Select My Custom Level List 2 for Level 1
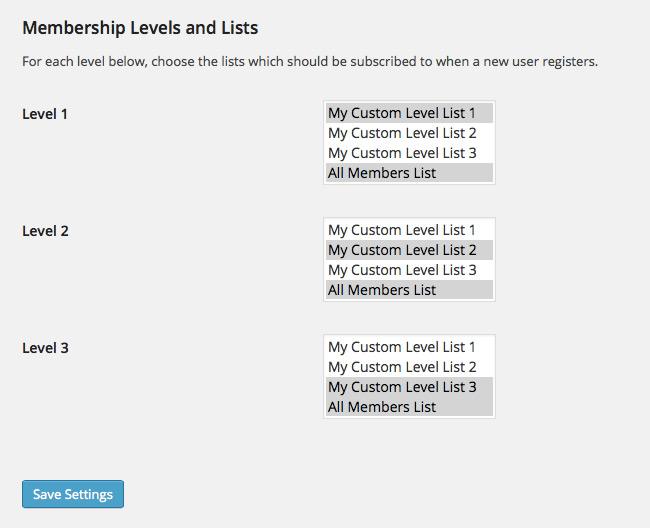This screenshot has width=650, height=528. click(x=409, y=133)
